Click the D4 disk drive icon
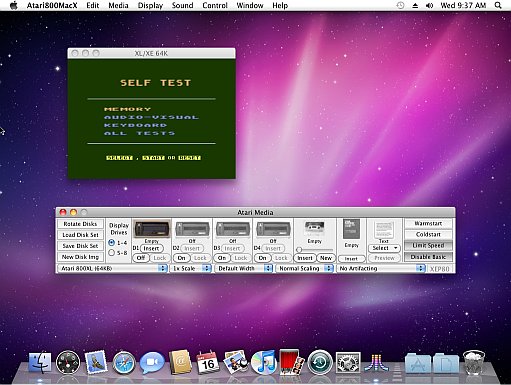Image resolution: width=511 pixels, height=385 pixels. [273, 229]
